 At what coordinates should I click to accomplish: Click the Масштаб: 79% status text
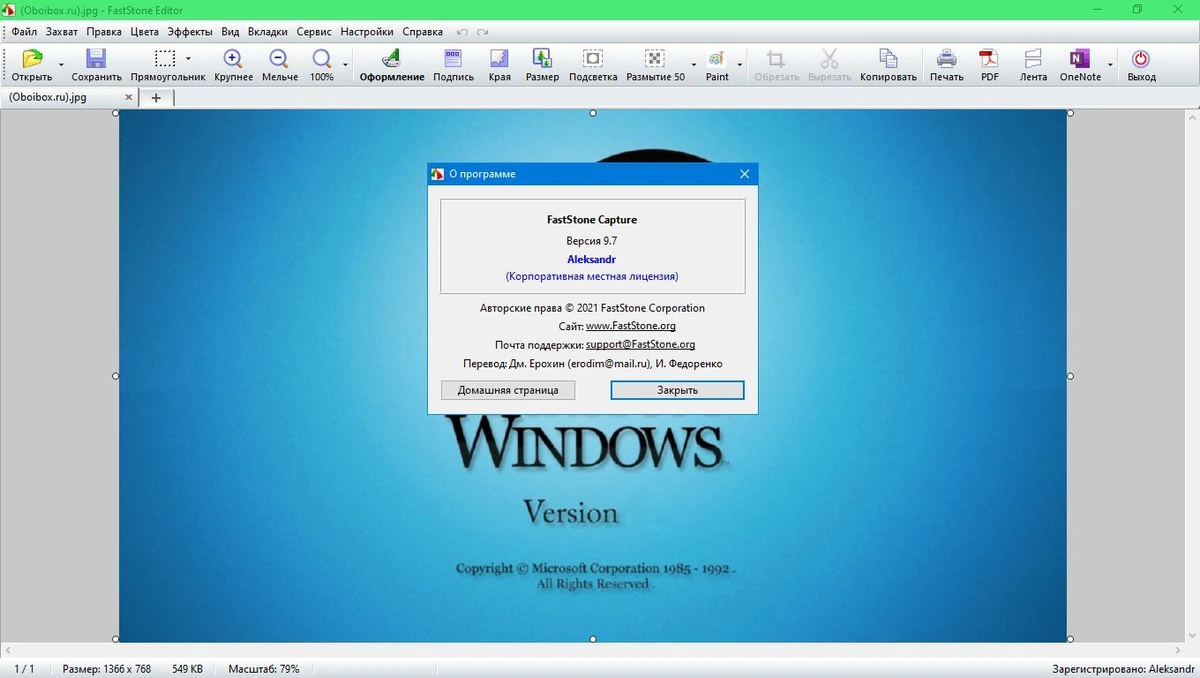click(x=264, y=668)
